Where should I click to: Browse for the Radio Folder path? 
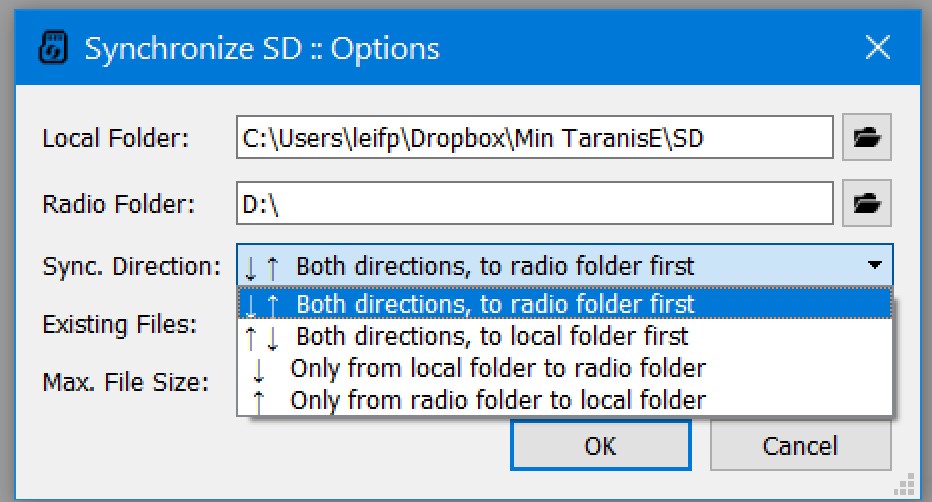866,204
